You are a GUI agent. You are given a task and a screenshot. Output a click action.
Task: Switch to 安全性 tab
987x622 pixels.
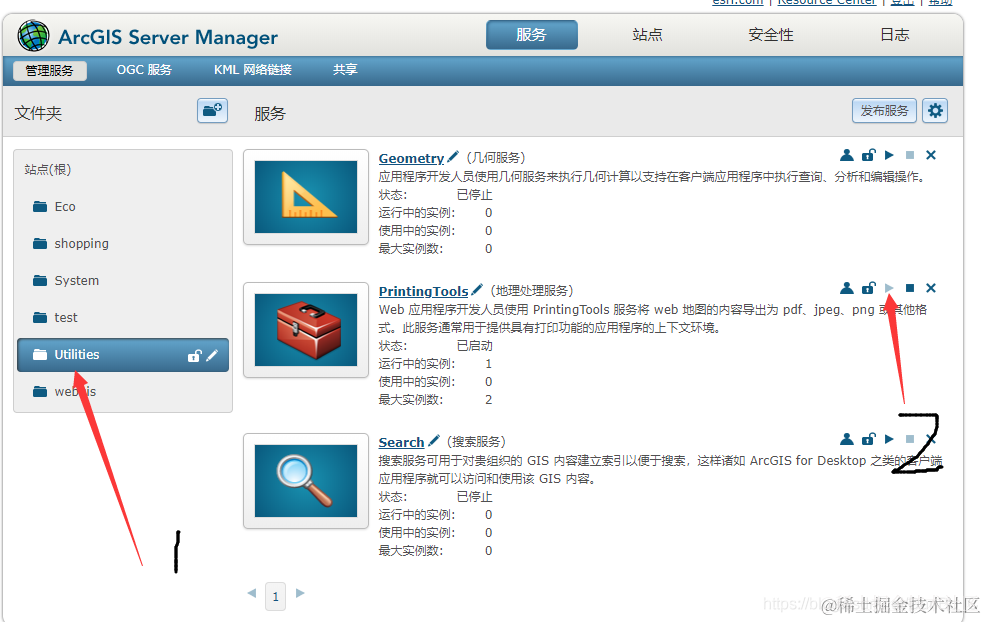(770, 35)
